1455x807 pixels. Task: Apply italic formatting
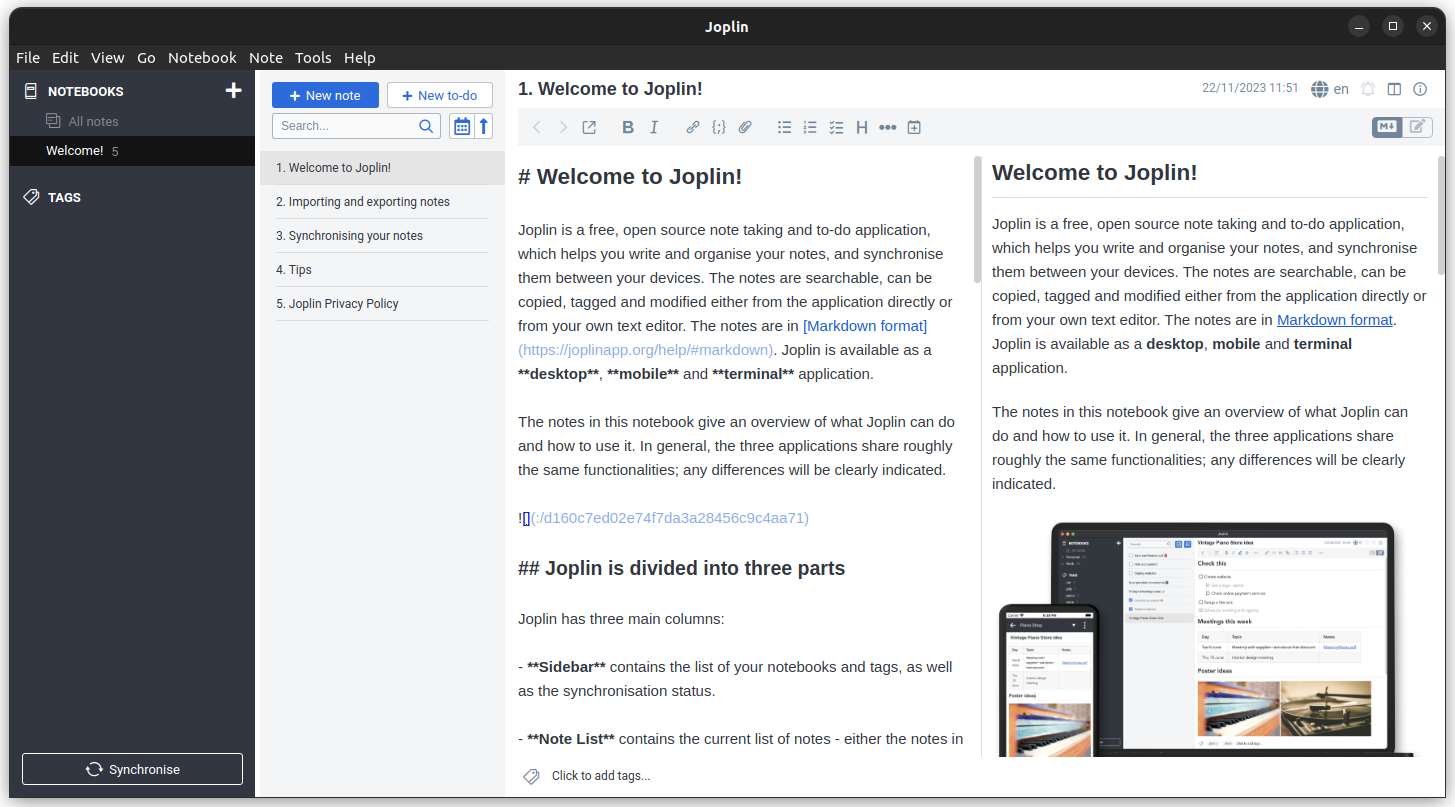pos(654,127)
